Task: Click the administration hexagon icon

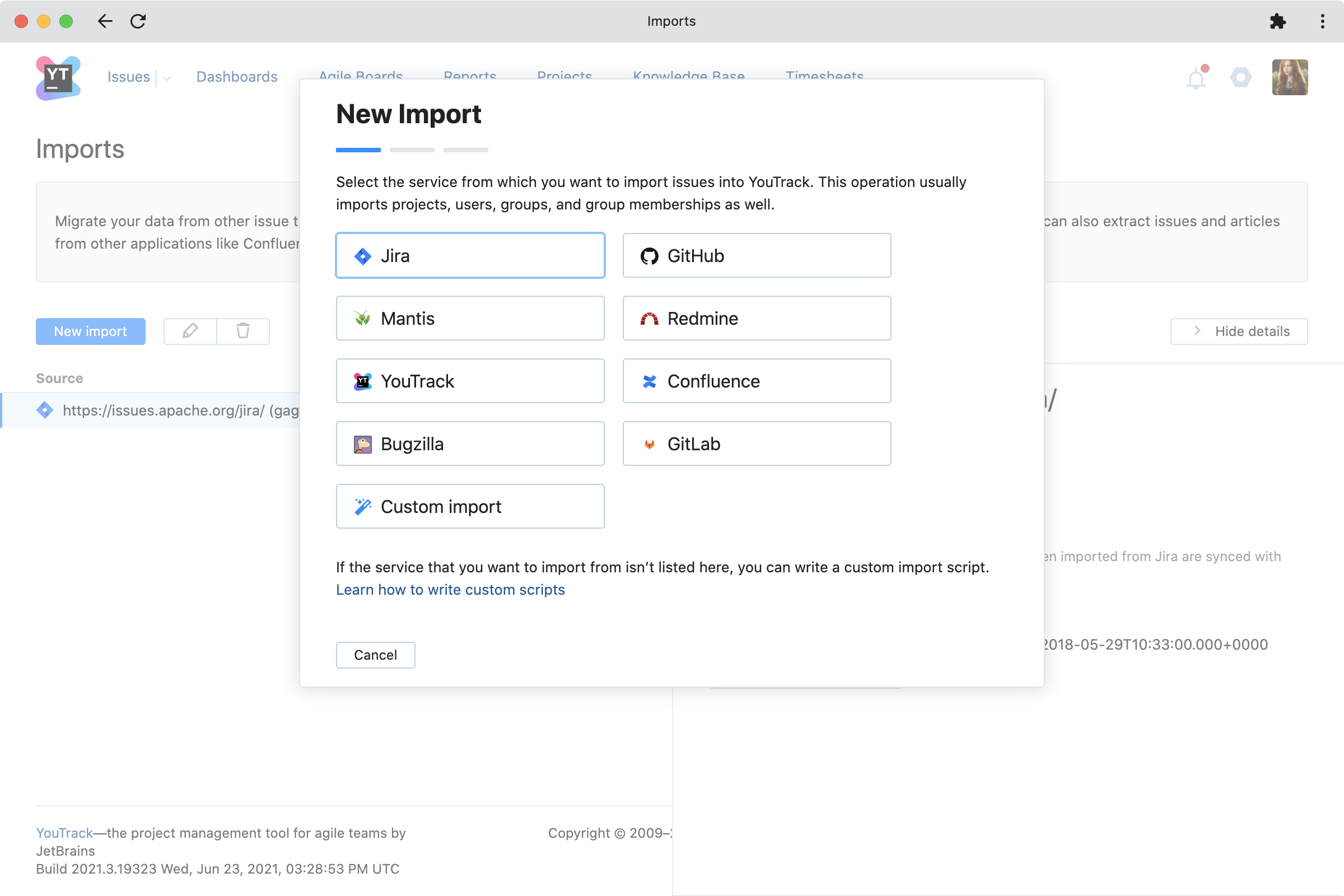Action: click(1240, 77)
